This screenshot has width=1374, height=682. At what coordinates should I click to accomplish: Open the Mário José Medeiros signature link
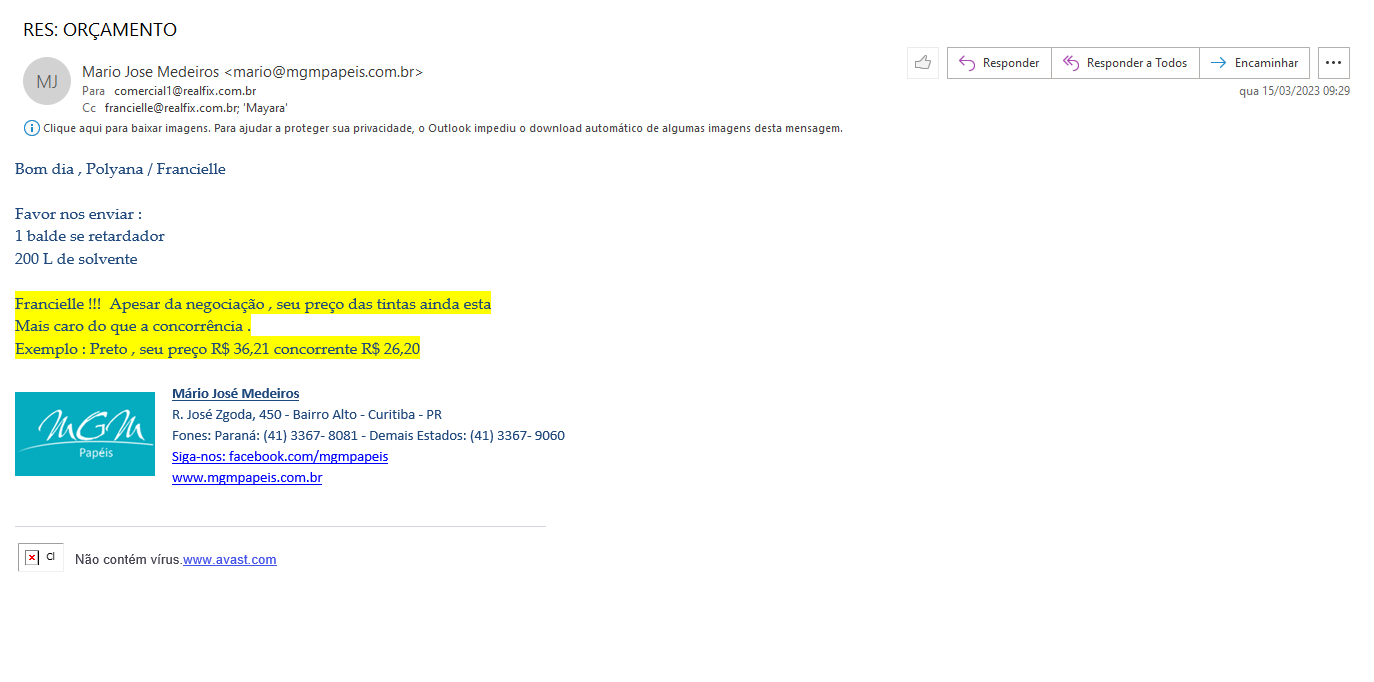[235, 394]
